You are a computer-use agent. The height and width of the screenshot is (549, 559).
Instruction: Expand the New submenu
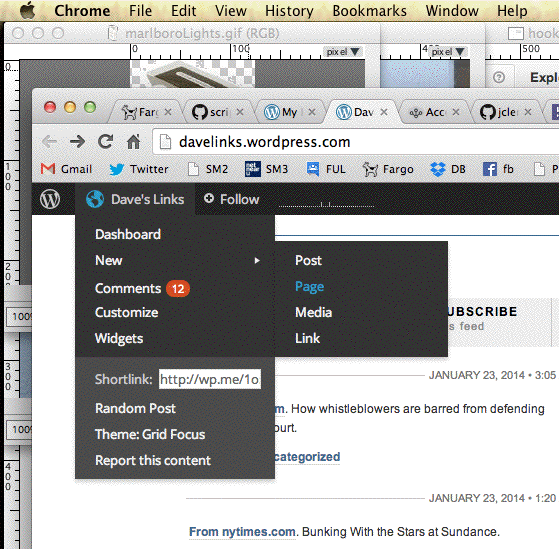click(x=175, y=260)
